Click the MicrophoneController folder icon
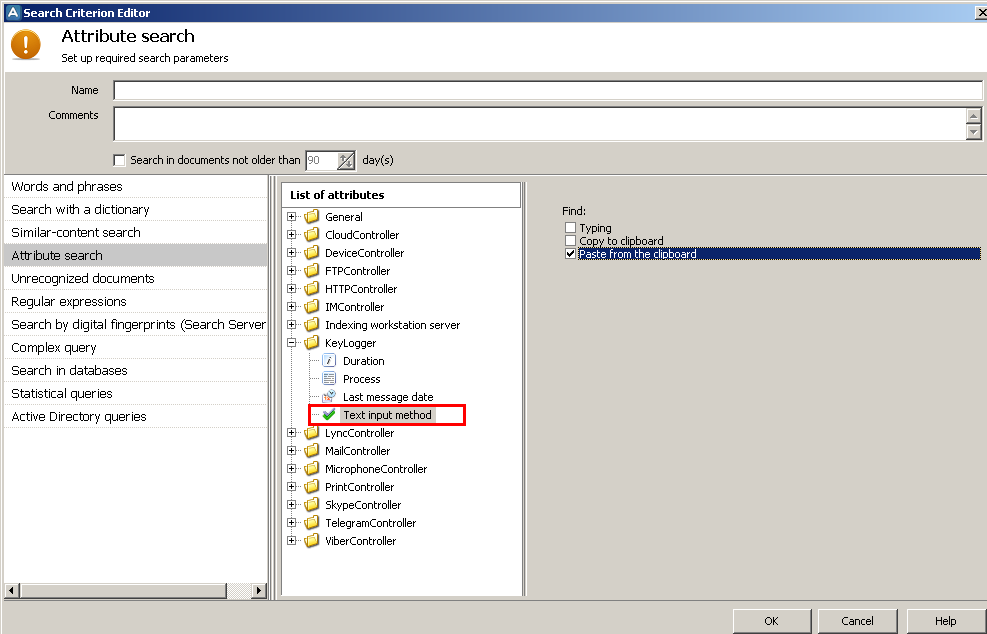Screen dimensions: 987x634 [x=312, y=469]
